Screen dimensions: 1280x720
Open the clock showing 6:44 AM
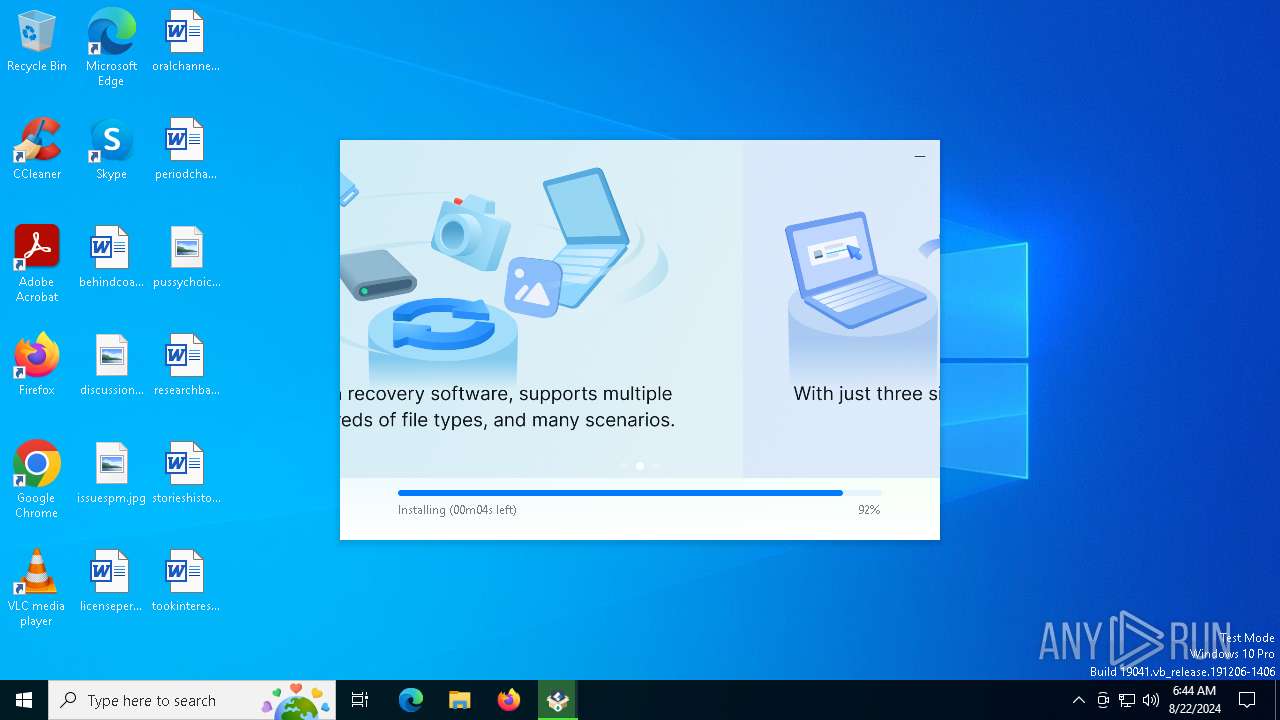coord(1195,700)
